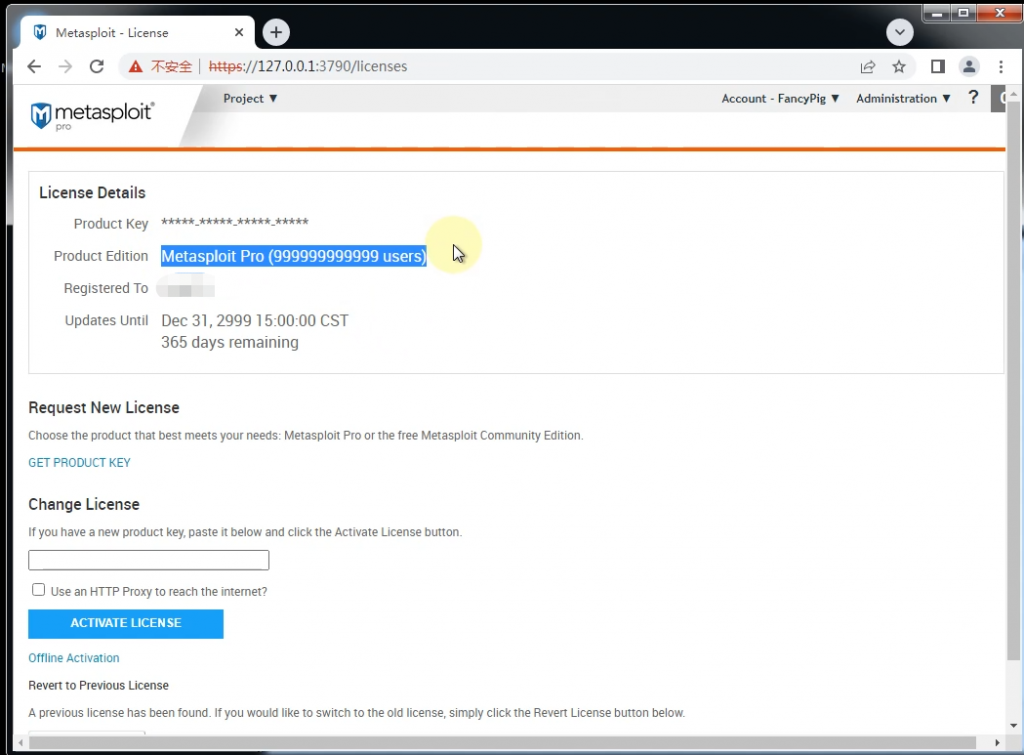The image size is (1024, 755).
Task: Click the 'Change License' heading
Action: pos(84,504)
